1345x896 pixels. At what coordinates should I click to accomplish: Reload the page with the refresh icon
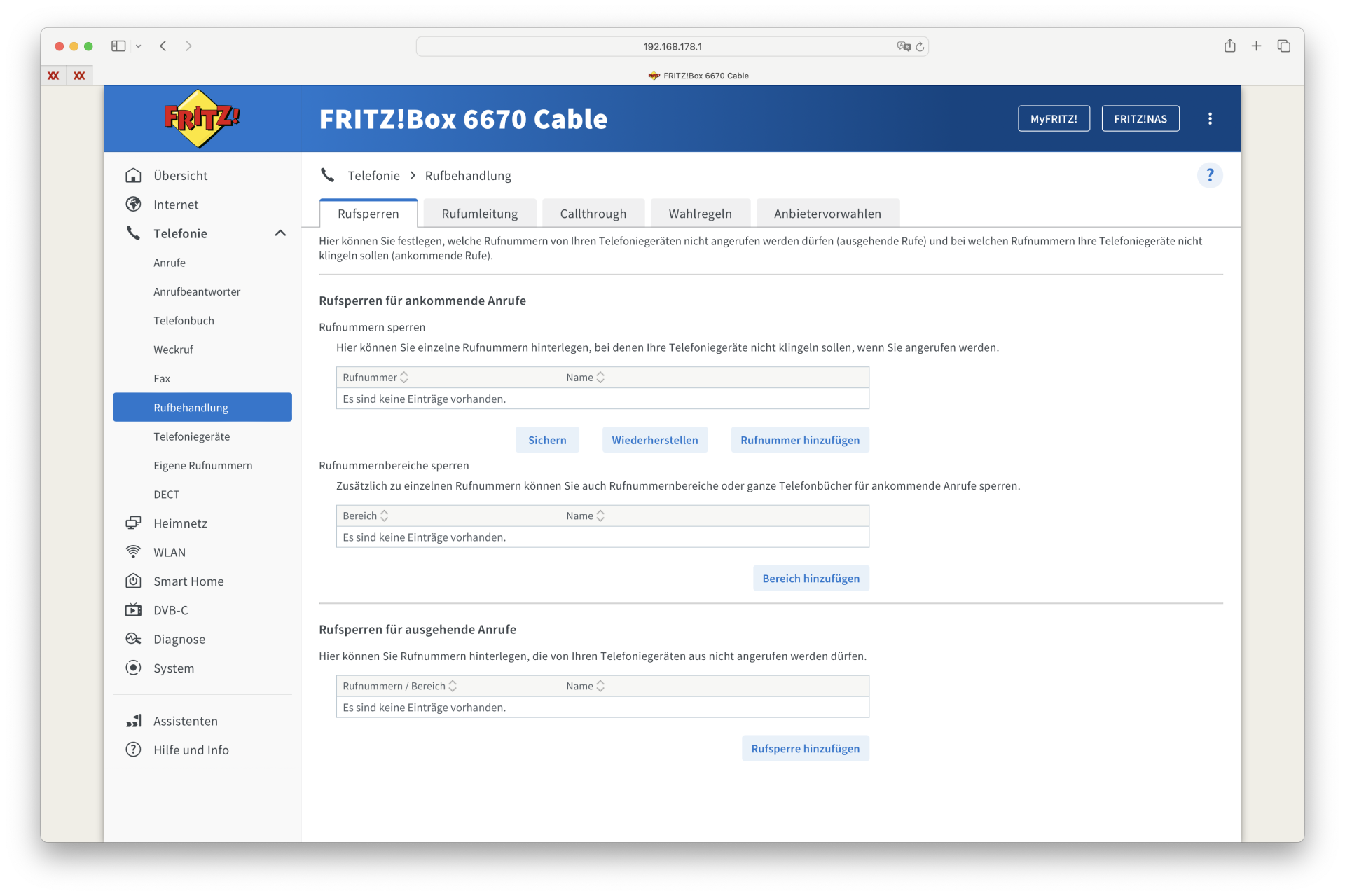coord(920,46)
